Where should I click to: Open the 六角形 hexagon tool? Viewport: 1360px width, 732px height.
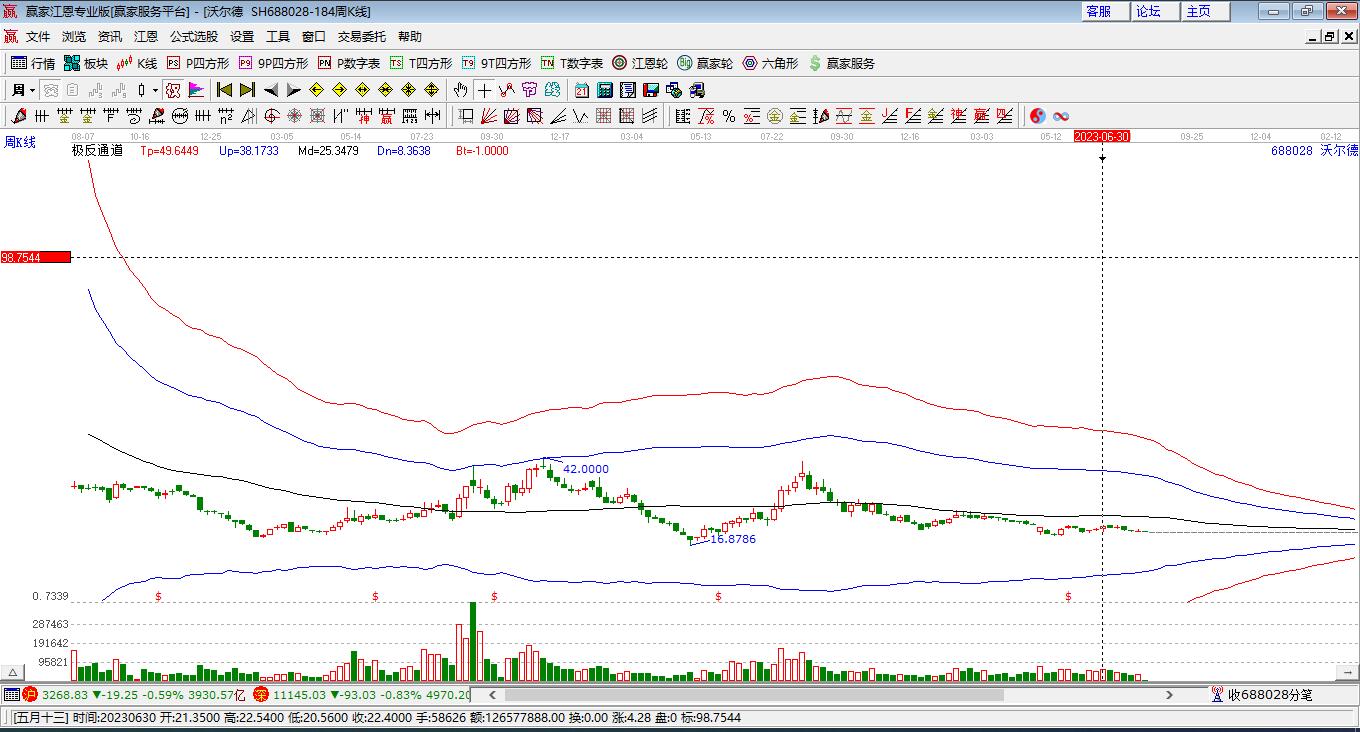coord(770,63)
